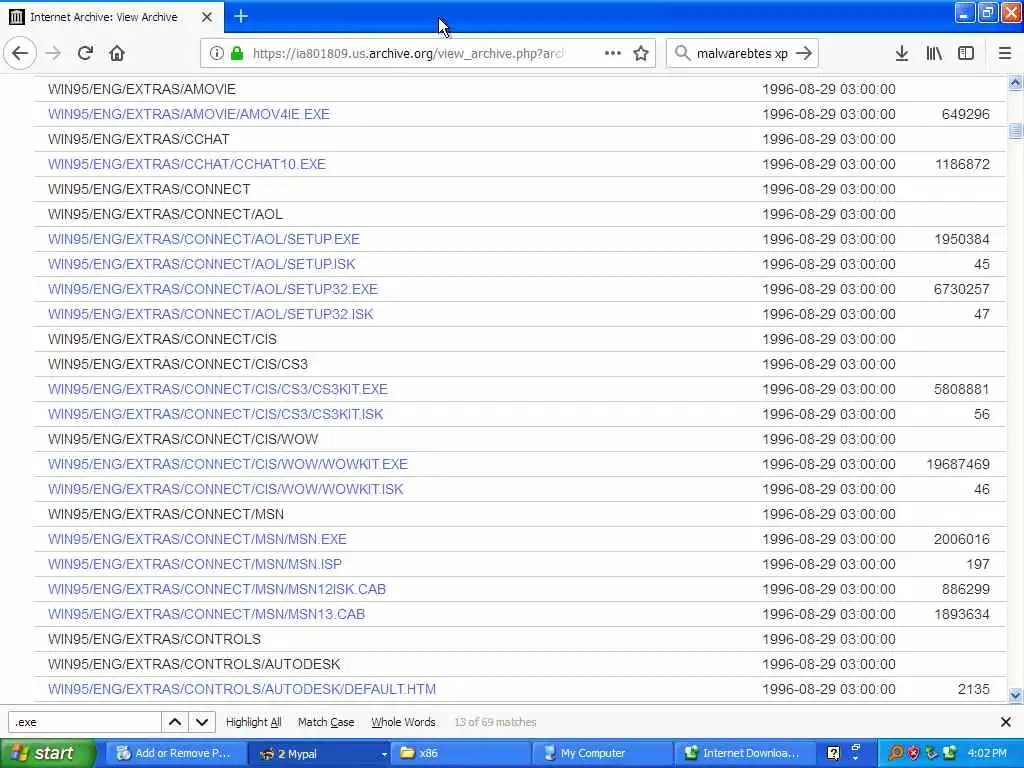Switch to the x86 folder window
The height and width of the screenshot is (768, 1024).
click(460, 753)
